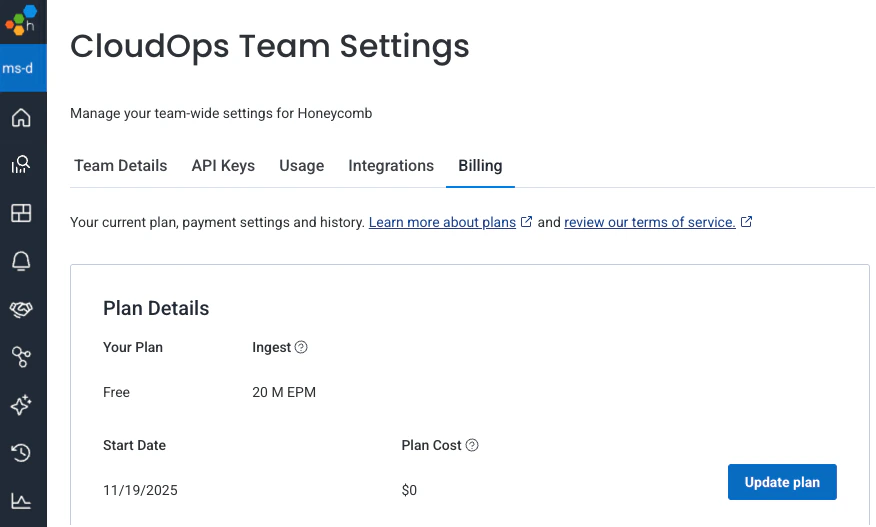Screen dimensions: 876x527
Task: Open the Query search sidebar icon
Action: tap(21, 164)
